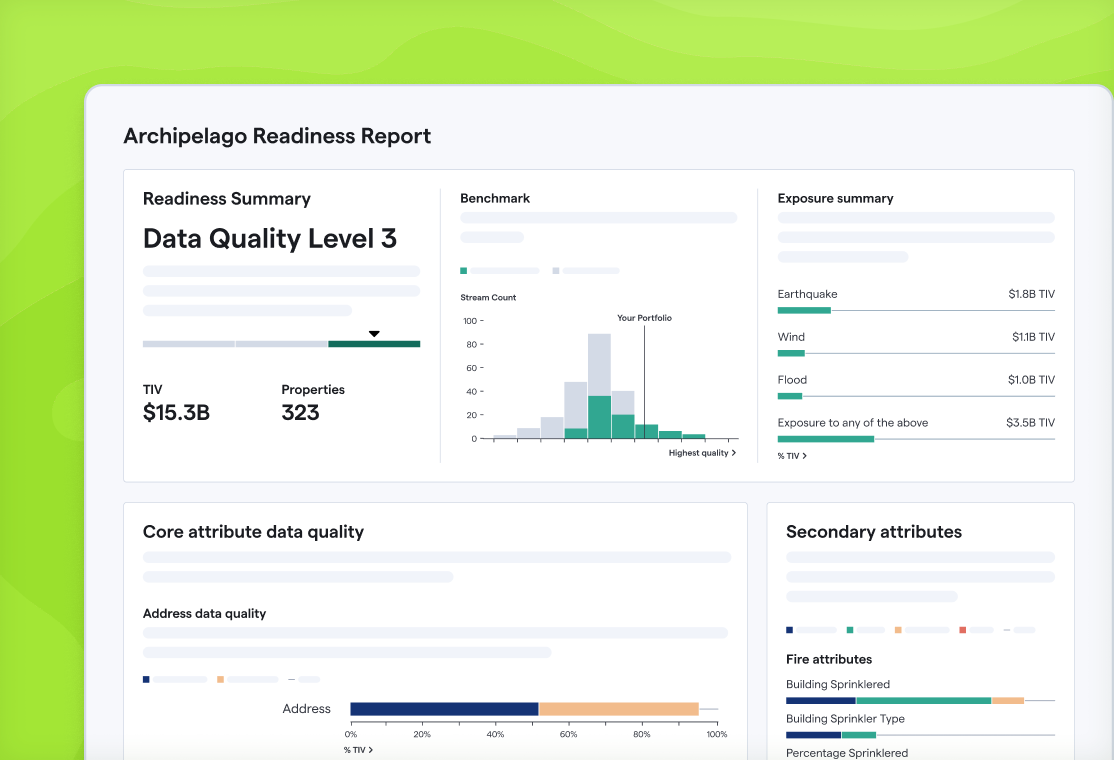Click the navy legend square in Secondary attributes
The width and height of the screenshot is (1114, 760).
[x=789, y=630]
